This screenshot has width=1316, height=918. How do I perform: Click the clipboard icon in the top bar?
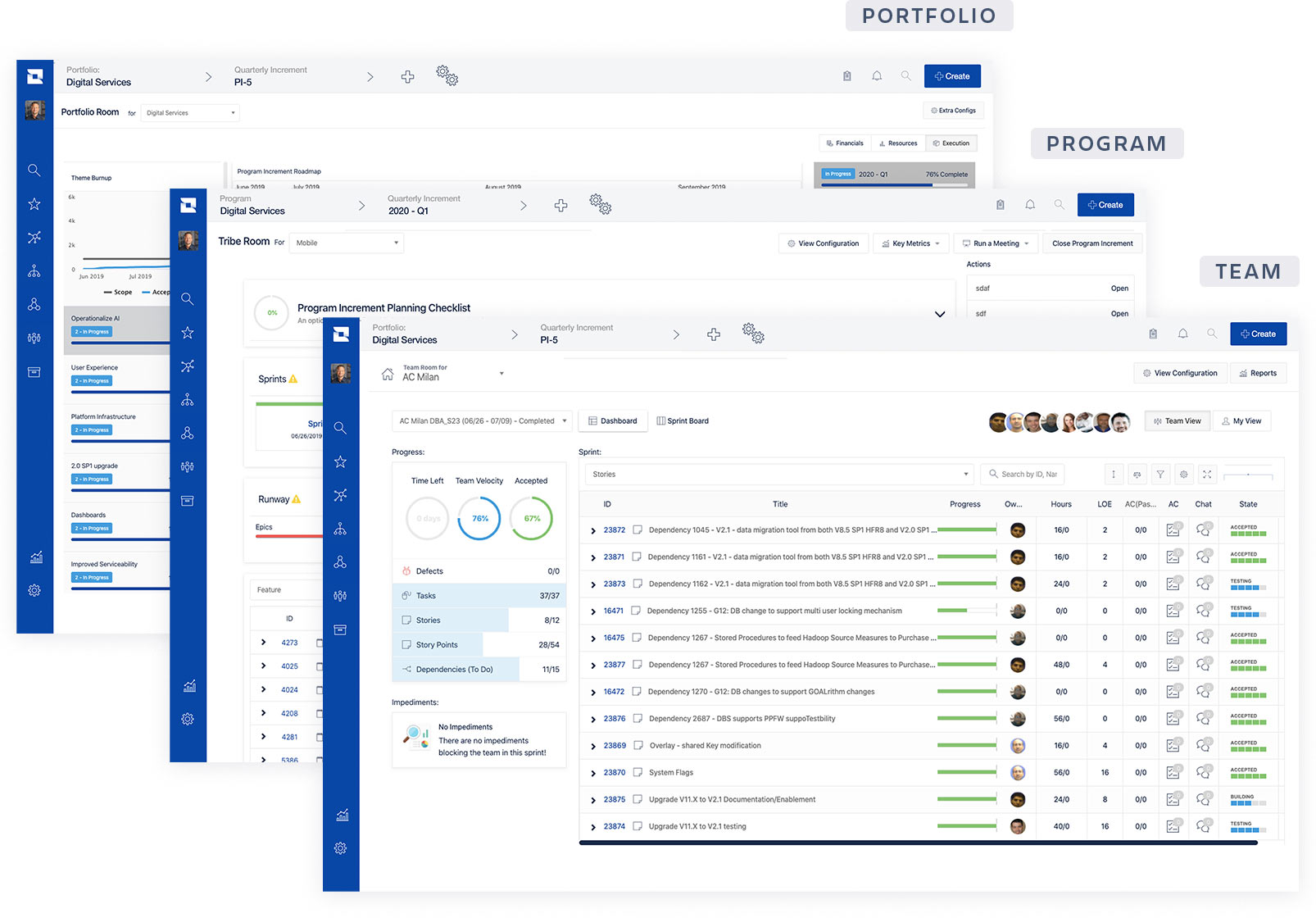1153,334
